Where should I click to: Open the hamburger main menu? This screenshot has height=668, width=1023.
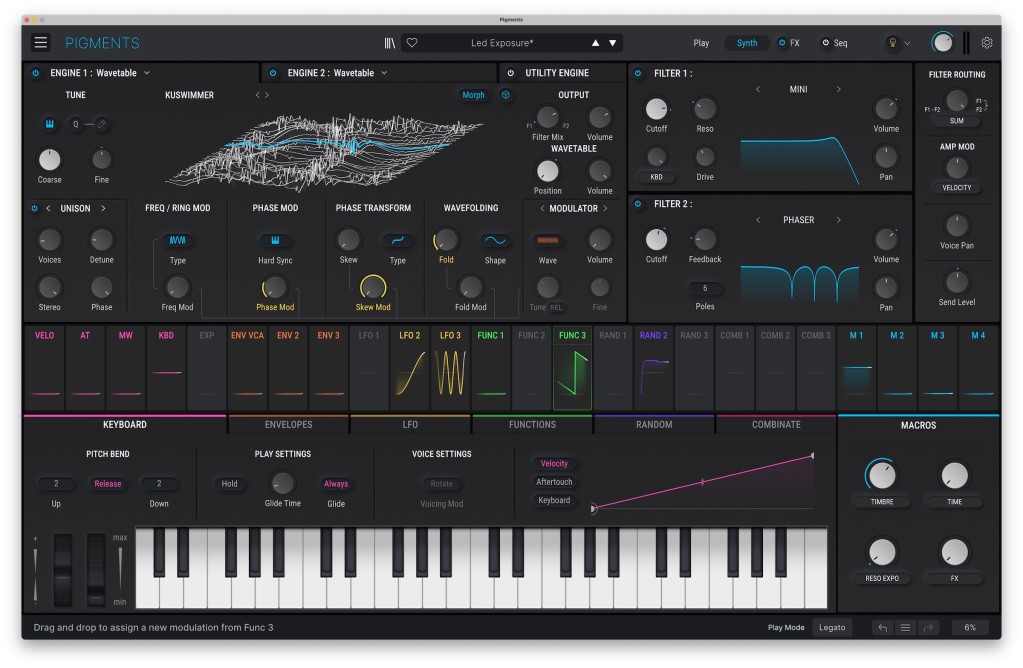click(40, 42)
